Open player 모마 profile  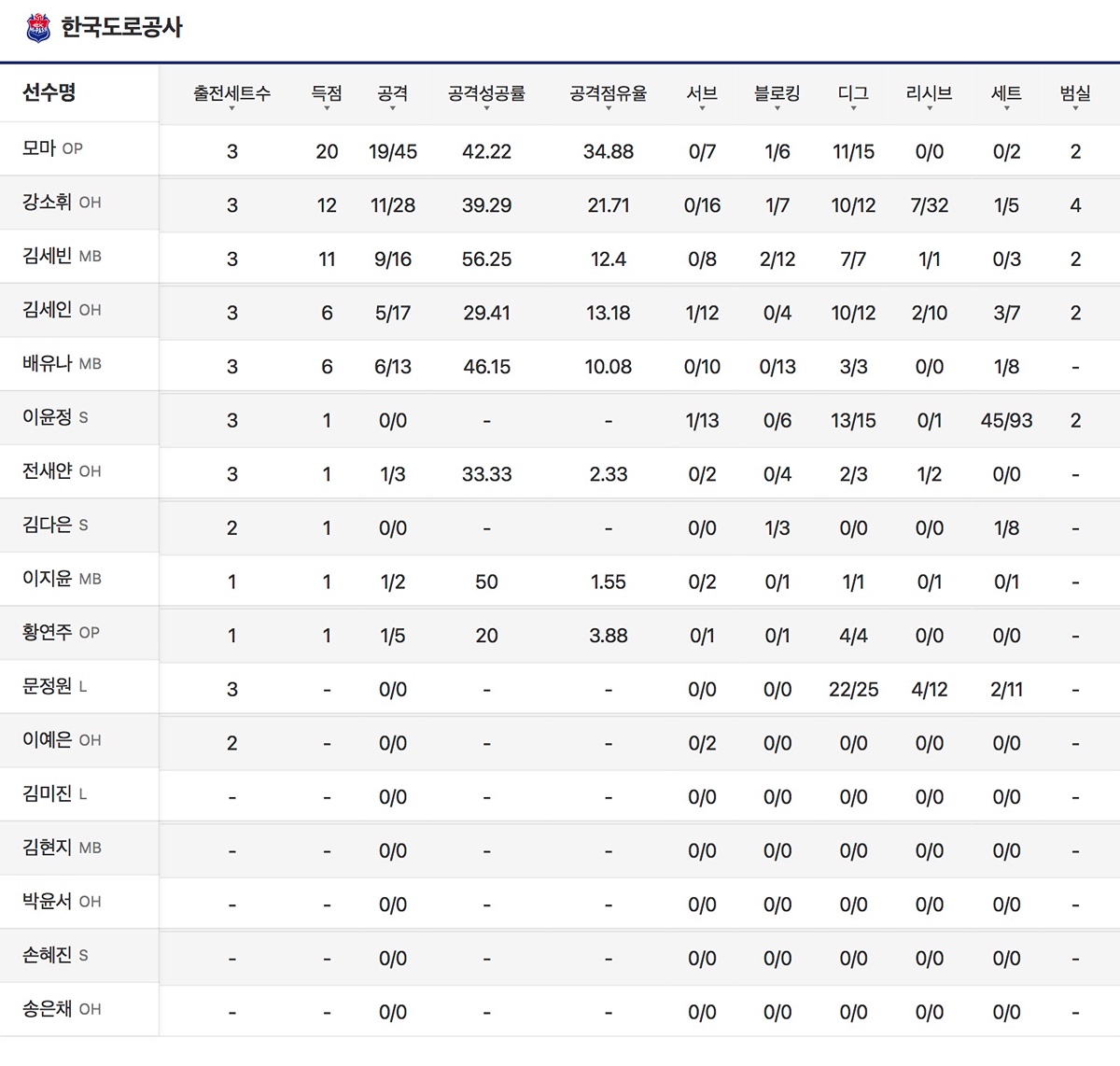(40, 148)
